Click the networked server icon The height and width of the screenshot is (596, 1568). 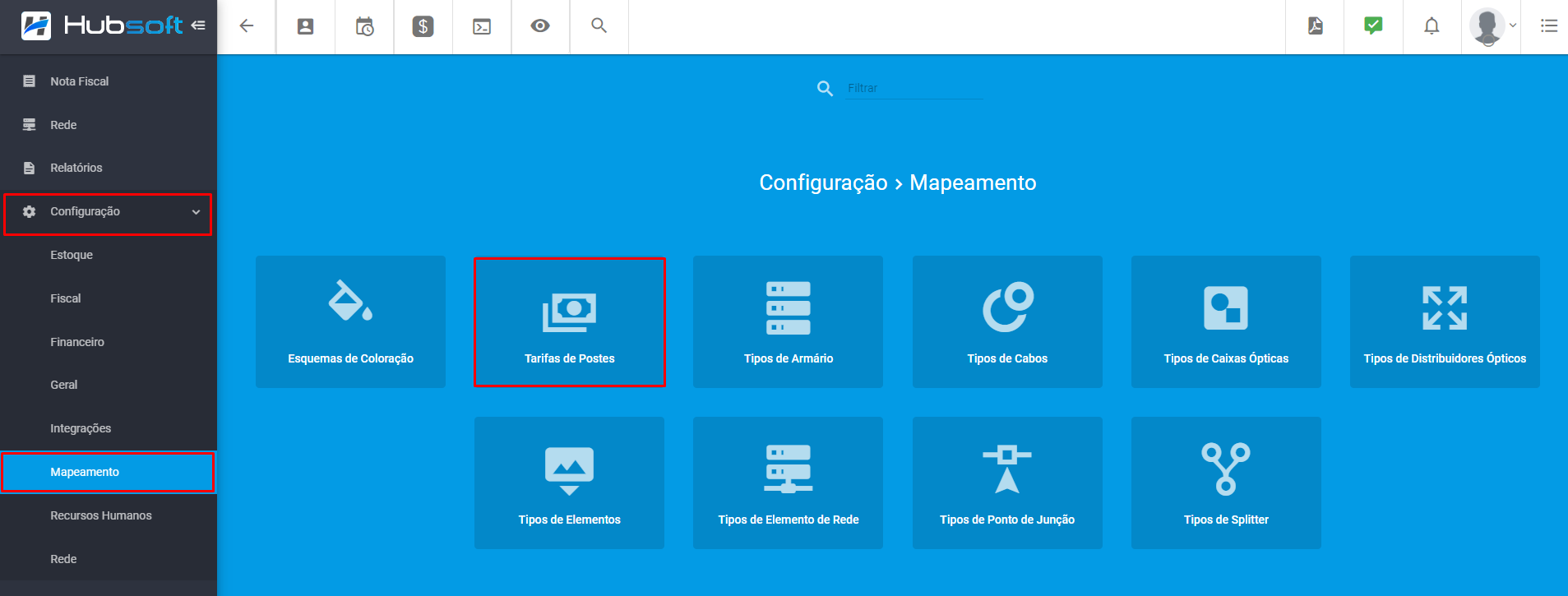point(788,469)
